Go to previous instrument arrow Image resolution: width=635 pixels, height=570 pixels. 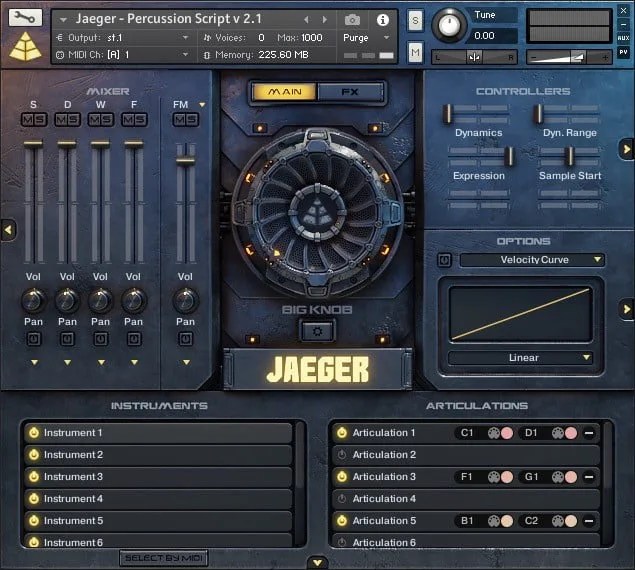coord(306,19)
